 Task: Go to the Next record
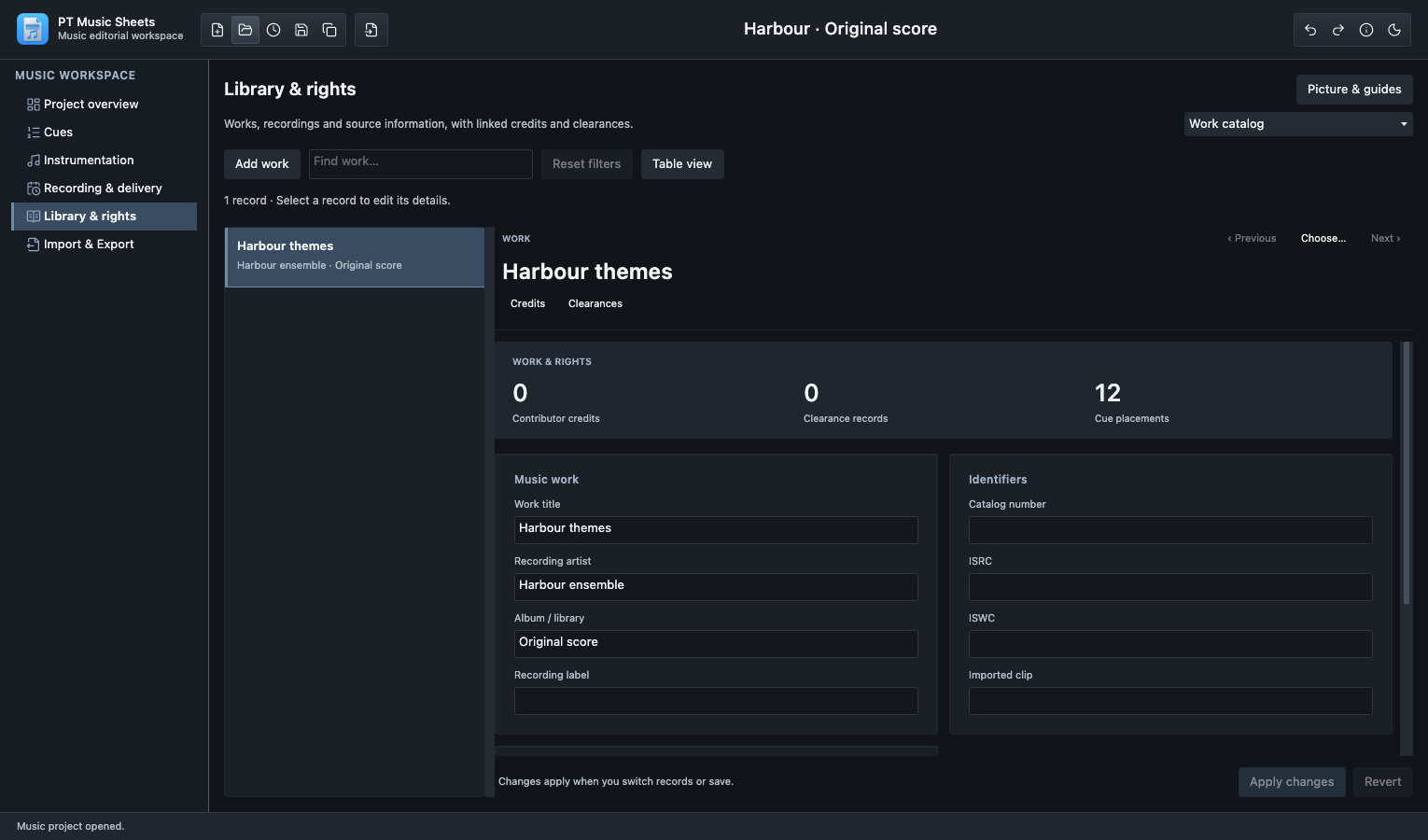(1386, 239)
